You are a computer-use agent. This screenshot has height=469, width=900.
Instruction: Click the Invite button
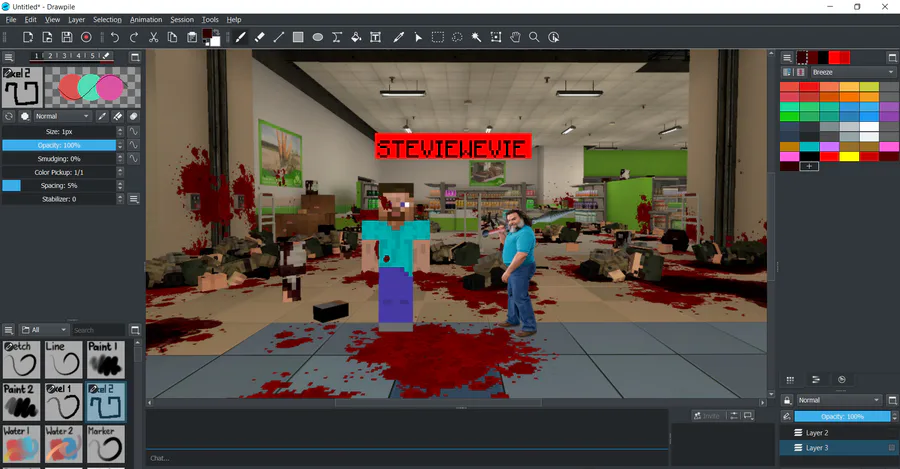pos(707,416)
